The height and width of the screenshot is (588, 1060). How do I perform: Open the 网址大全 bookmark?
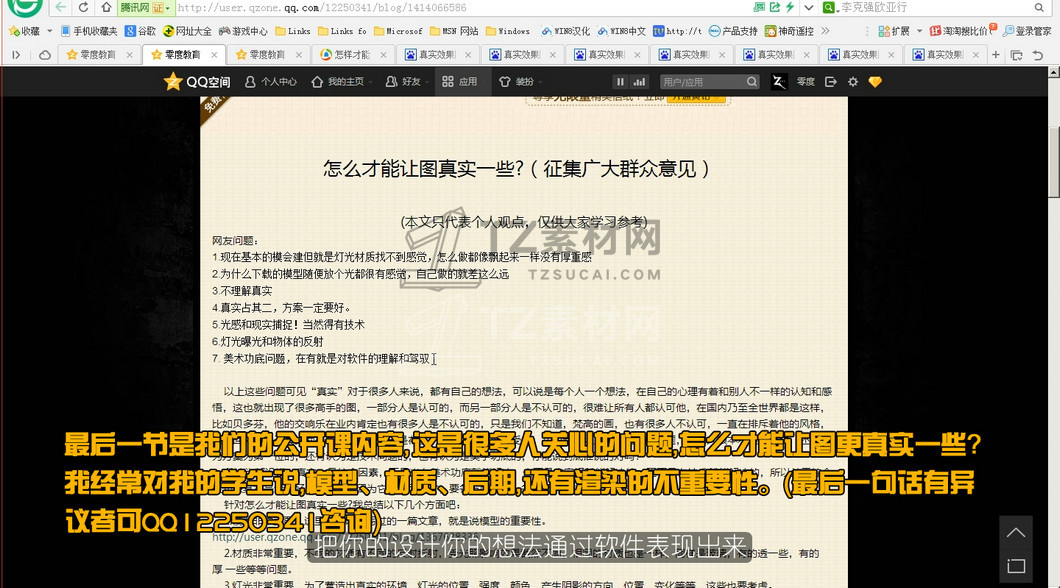(187, 31)
